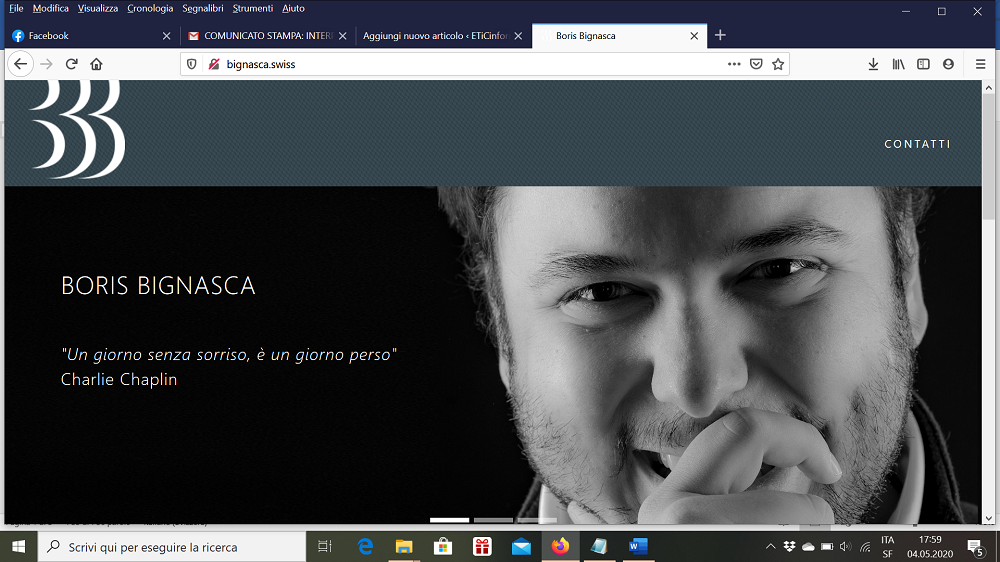Open the Cronologia menu

[150, 8]
